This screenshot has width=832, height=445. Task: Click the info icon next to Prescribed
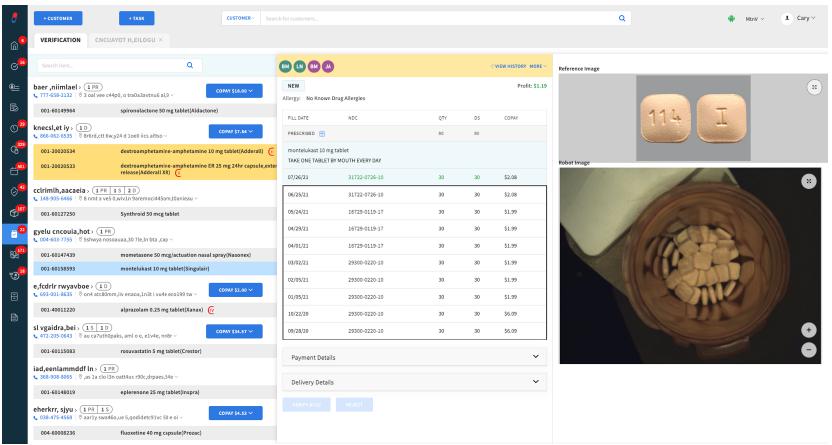pyautogui.click(x=323, y=133)
